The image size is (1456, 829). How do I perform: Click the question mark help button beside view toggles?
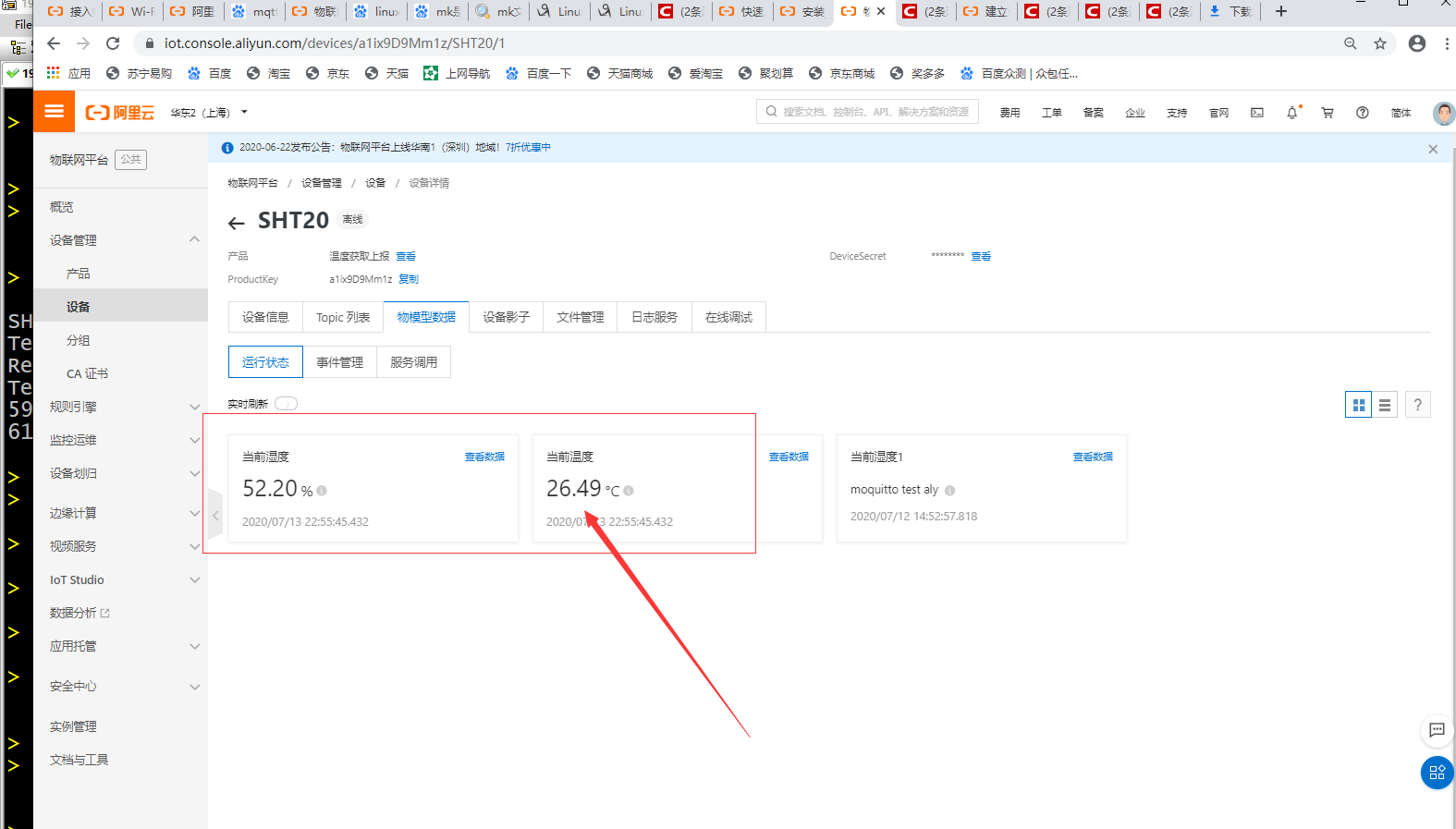pyautogui.click(x=1418, y=405)
